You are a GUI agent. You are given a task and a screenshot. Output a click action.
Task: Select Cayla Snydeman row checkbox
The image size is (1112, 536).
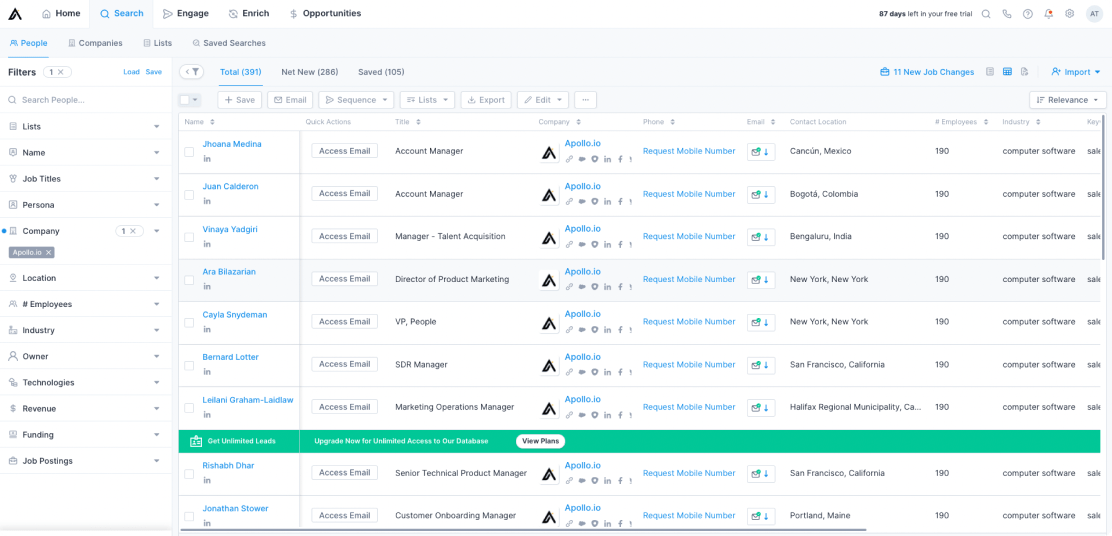tap(189, 323)
